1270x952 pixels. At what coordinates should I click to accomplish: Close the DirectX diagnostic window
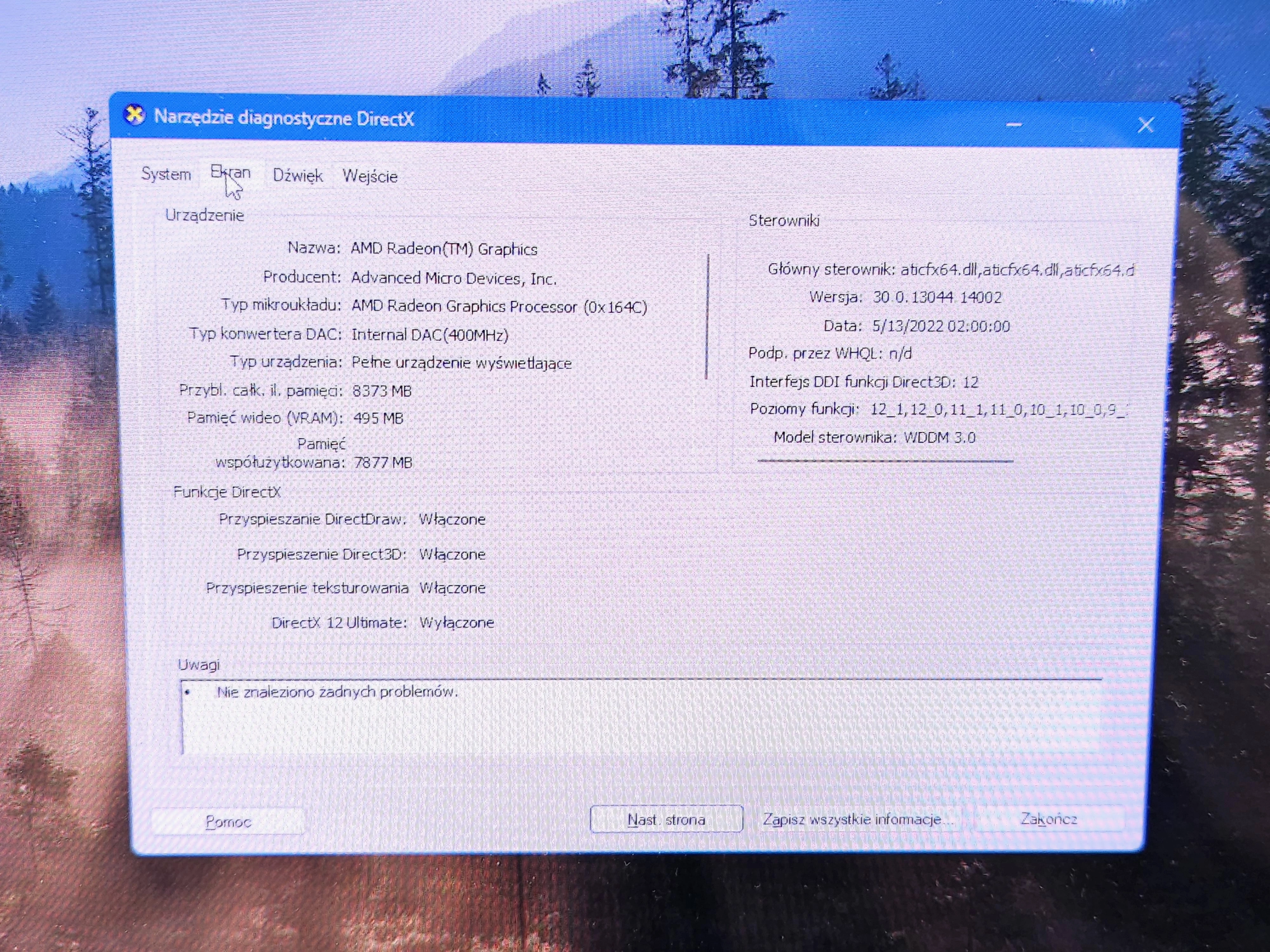coord(1146,125)
